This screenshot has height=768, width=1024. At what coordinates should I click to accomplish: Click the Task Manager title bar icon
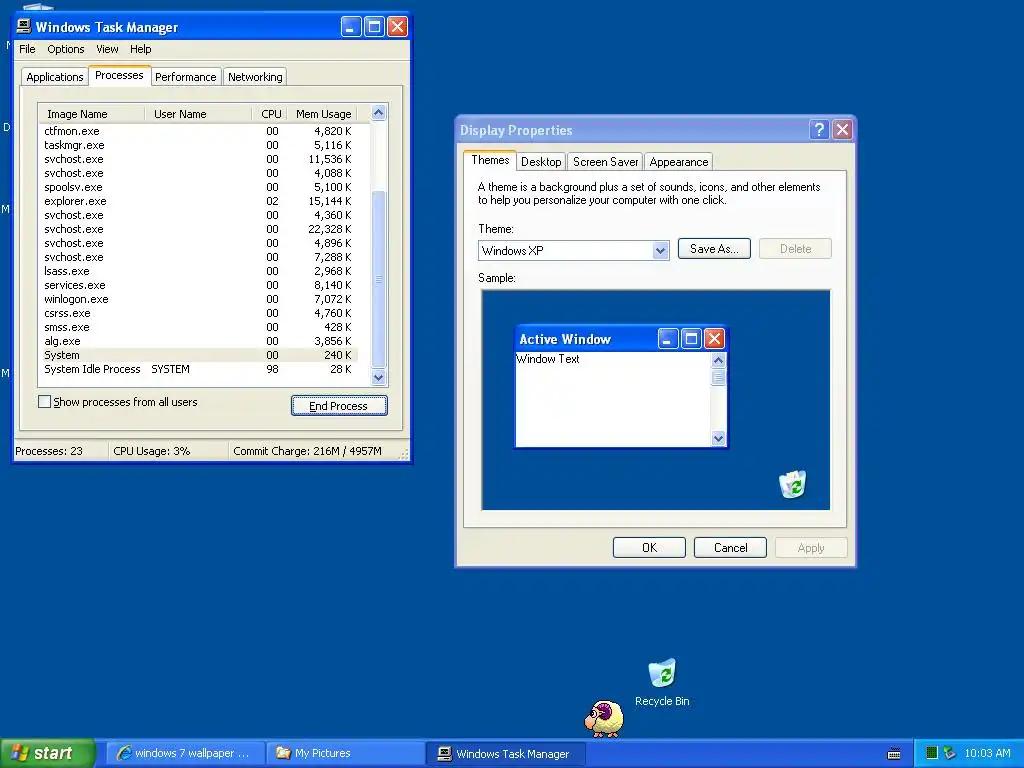tap(24, 26)
